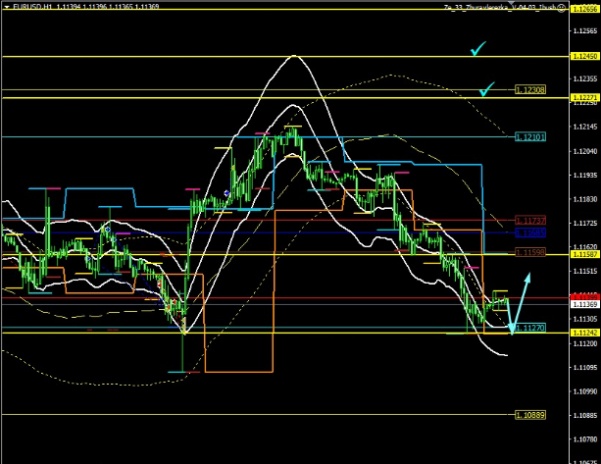Viewport: 601px width, 464px height.
Task: Click the small blue circle chart marker
Action: [x=227, y=193]
